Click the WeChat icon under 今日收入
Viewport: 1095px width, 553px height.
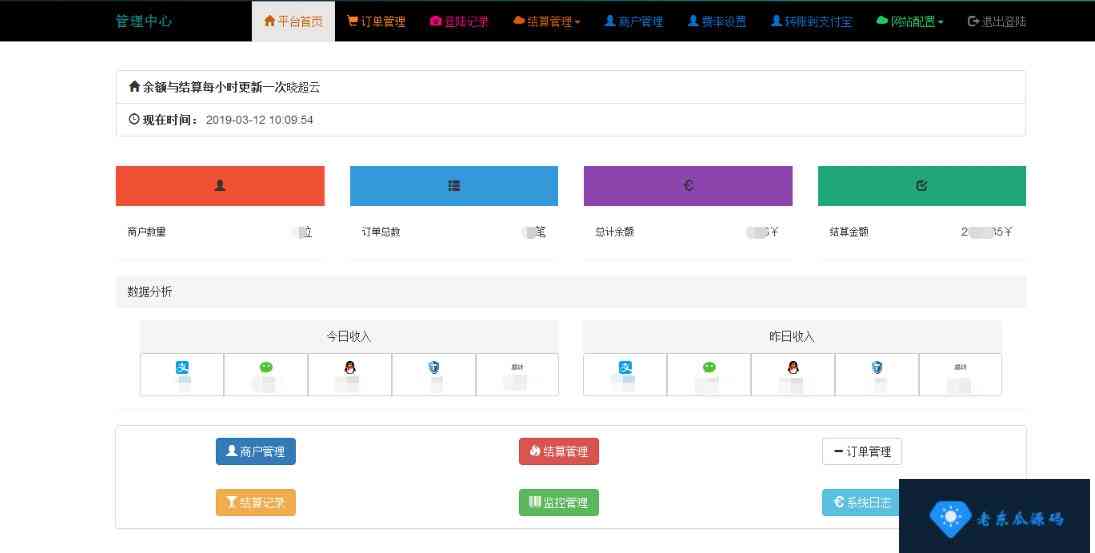pos(266,367)
